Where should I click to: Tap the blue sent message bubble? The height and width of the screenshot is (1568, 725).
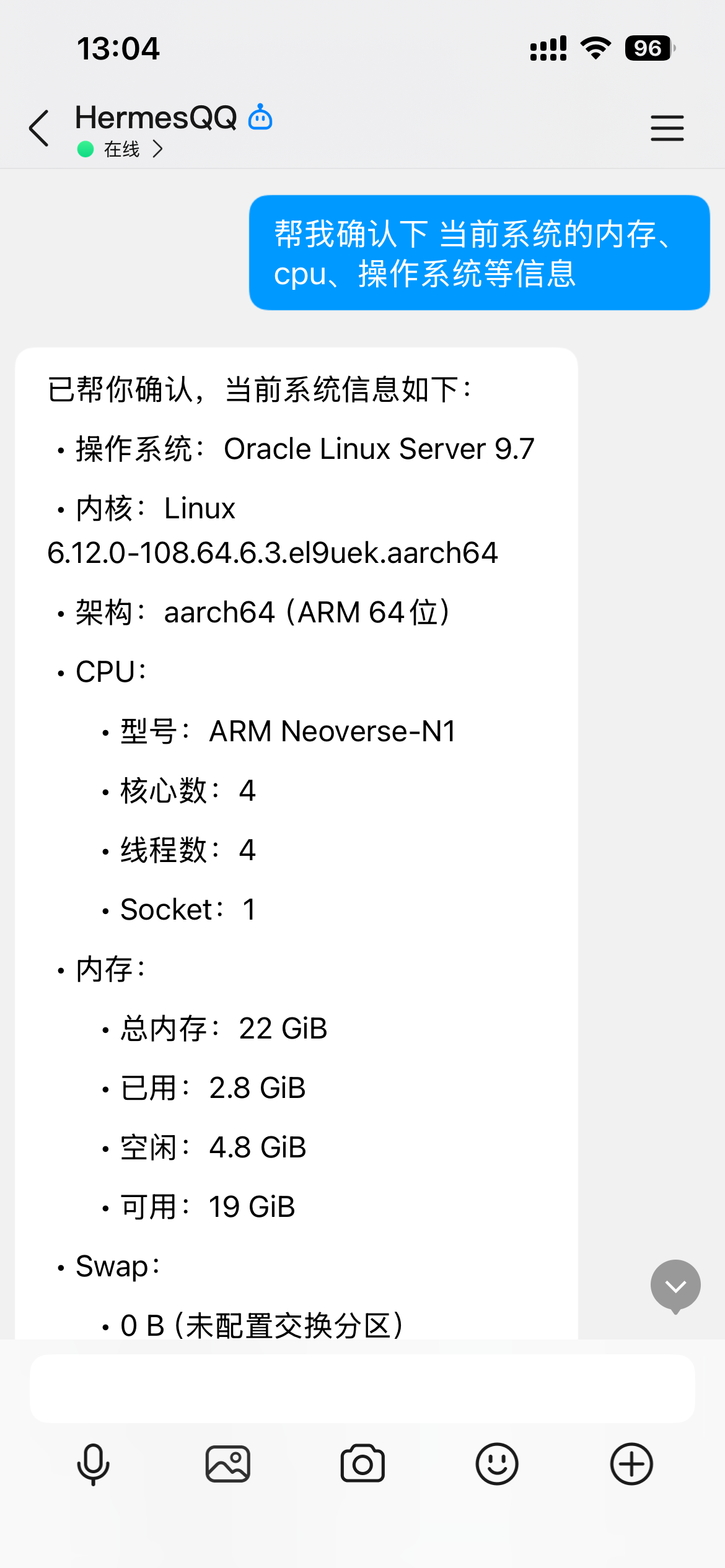[x=479, y=253]
